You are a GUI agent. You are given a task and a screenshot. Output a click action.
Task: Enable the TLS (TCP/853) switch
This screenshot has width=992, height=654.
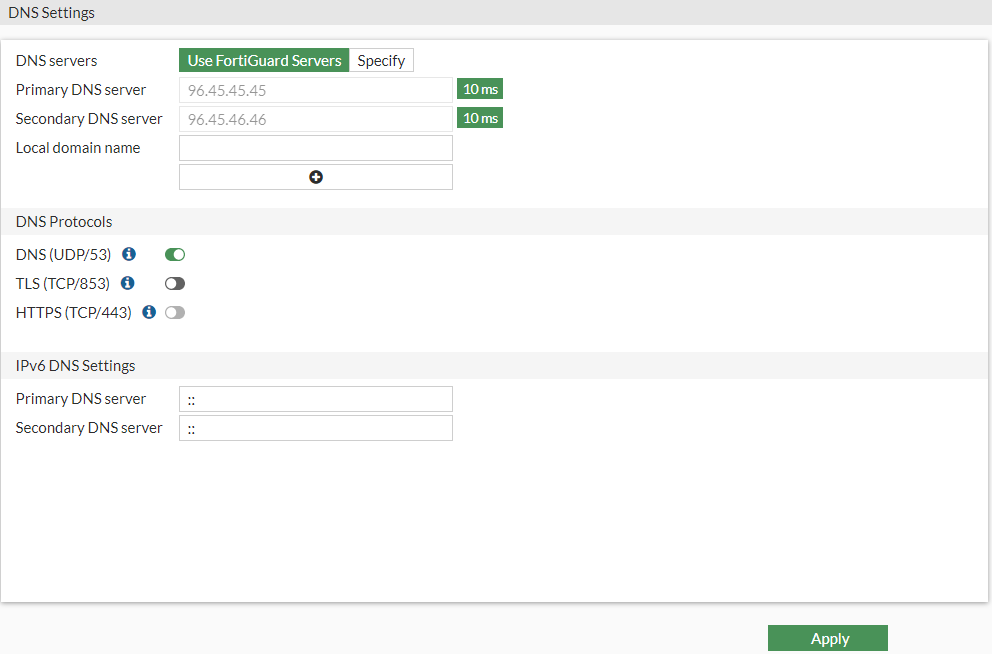[x=175, y=283]
